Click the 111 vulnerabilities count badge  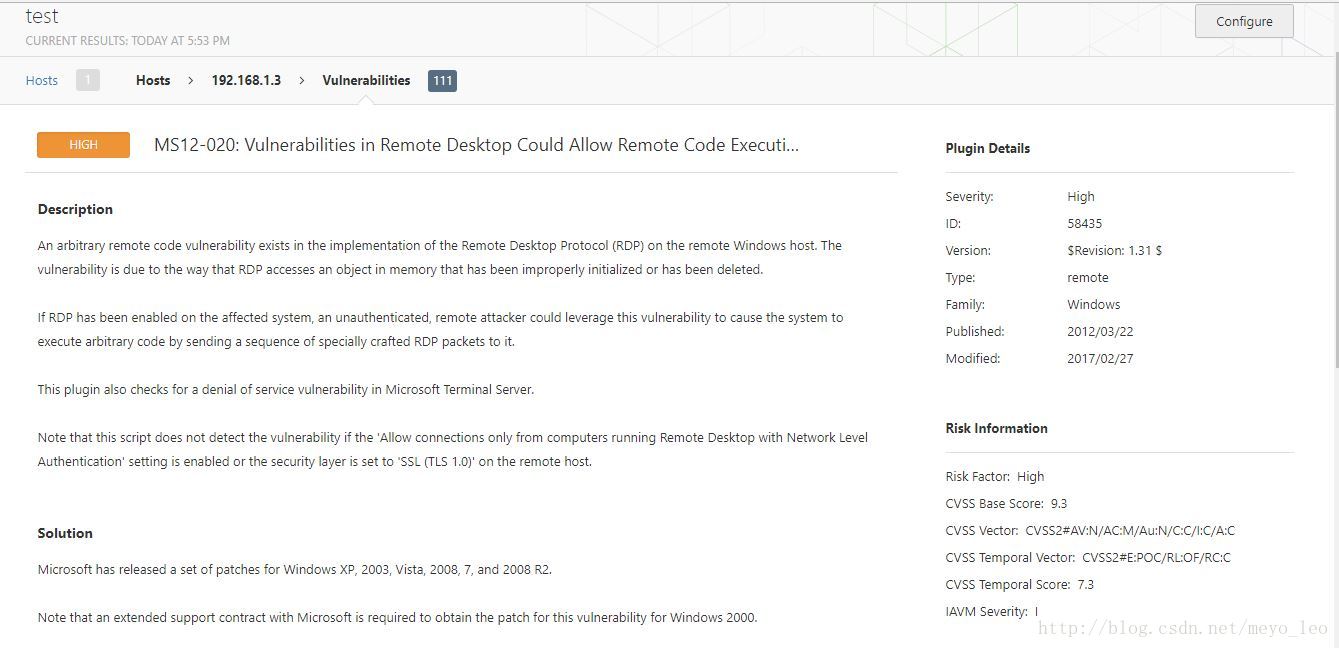coord(442,80)
